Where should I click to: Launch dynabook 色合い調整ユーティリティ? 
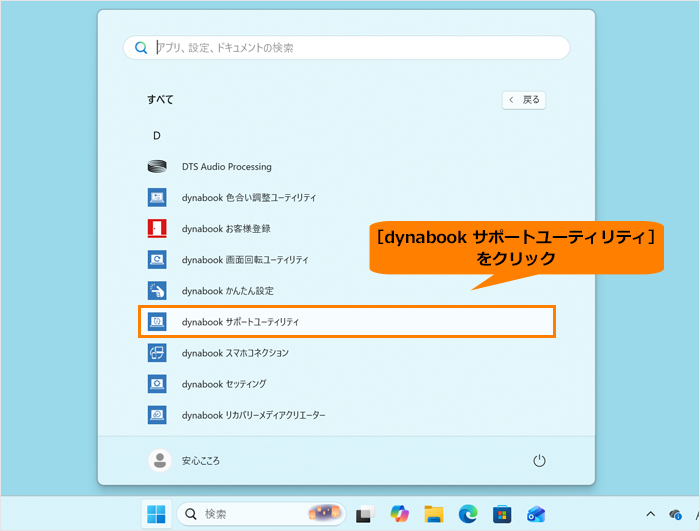[x=249, y=198]
